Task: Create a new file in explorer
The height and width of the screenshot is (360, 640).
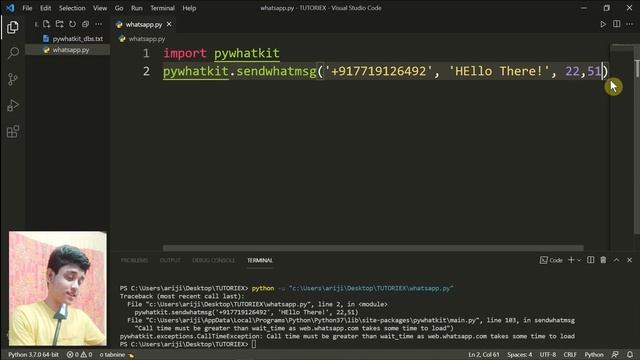Action: [47, 24]
